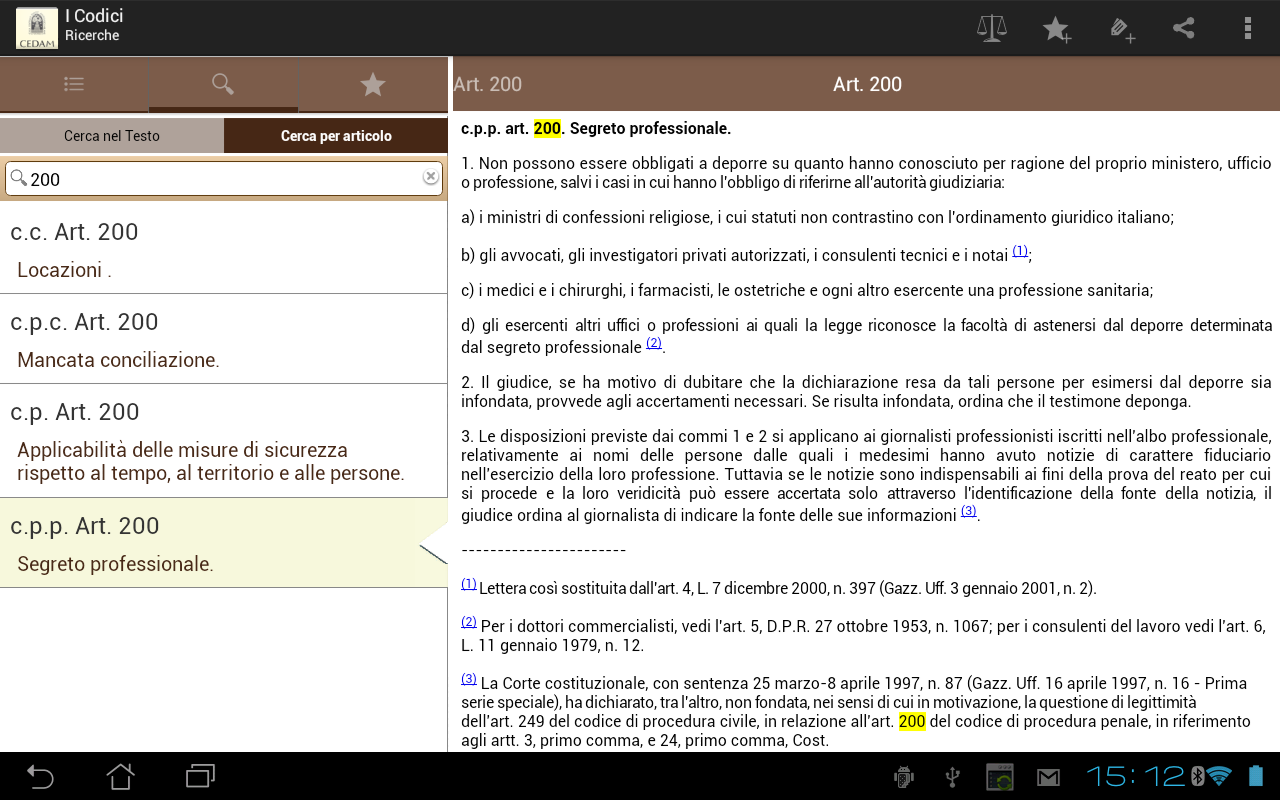Add article to favorites with star-plus icon

(1057, 29)
